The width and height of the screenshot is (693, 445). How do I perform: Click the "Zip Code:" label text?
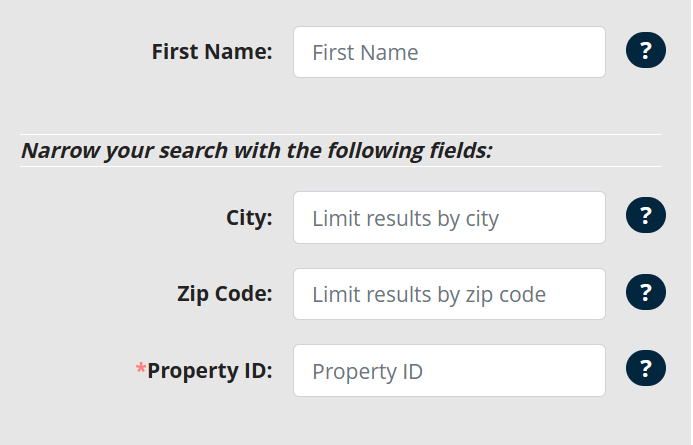[x=224, y=294]
